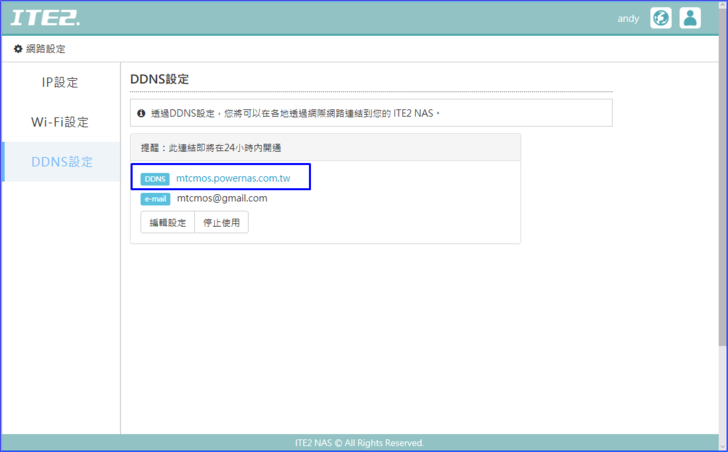Click the gear icon beside 網路設定
The height and width of the screenshot is (452, 728).
click(18, 49)
